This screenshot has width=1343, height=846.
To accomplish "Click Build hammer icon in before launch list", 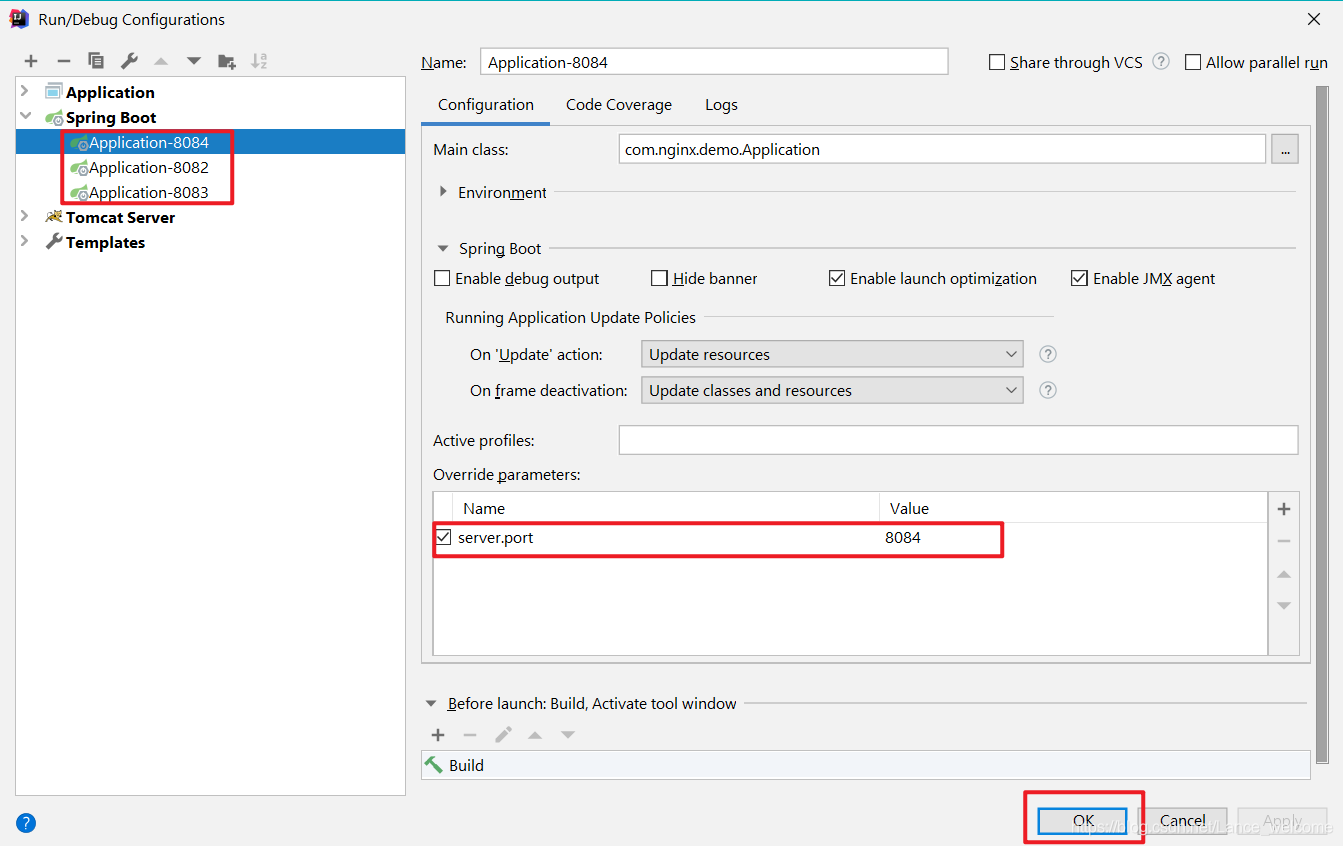I will click(x=434, y=765).
